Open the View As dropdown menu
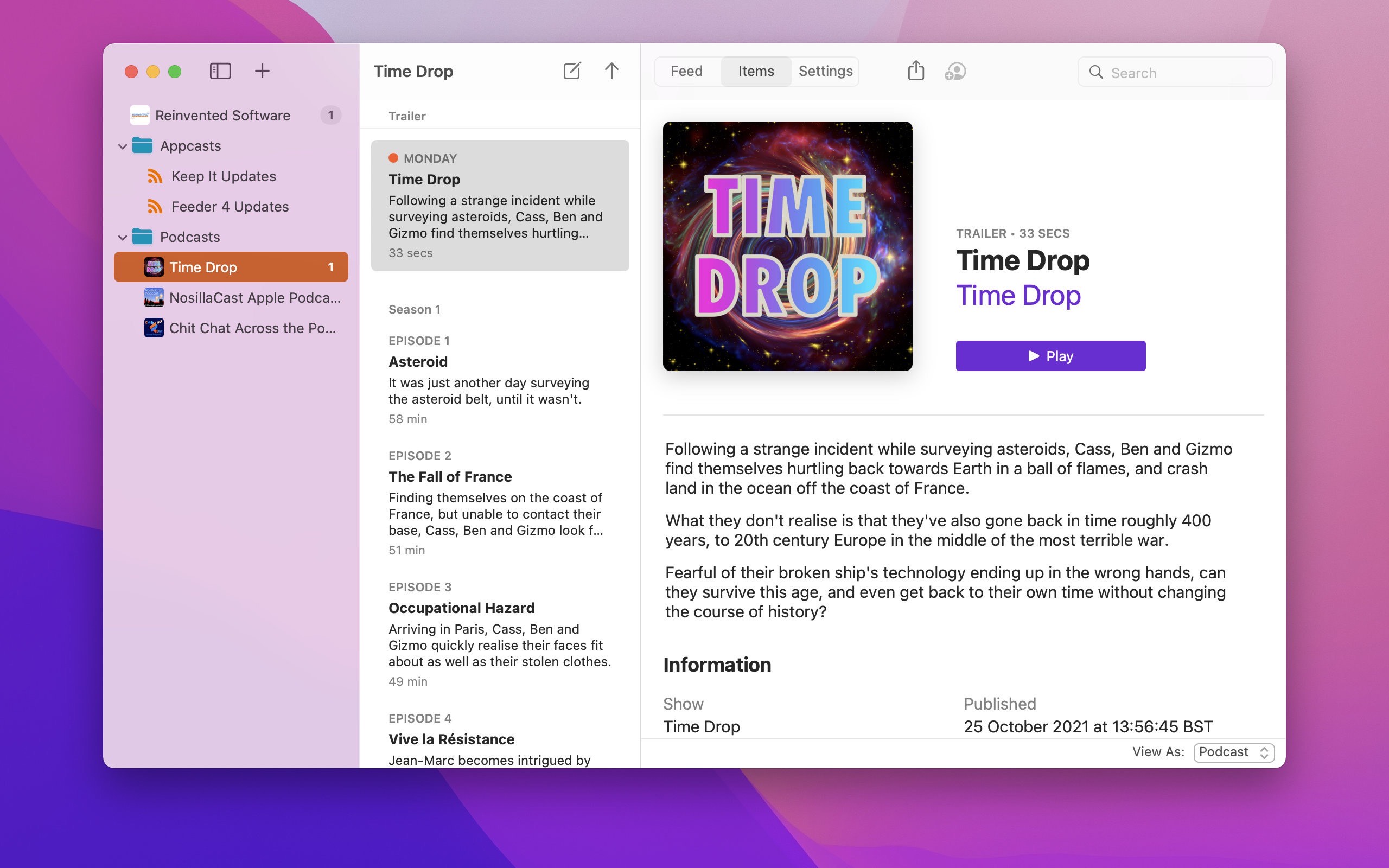Screen dimensions: 1389x868 pyautogui.click(x=1233, y=752)
